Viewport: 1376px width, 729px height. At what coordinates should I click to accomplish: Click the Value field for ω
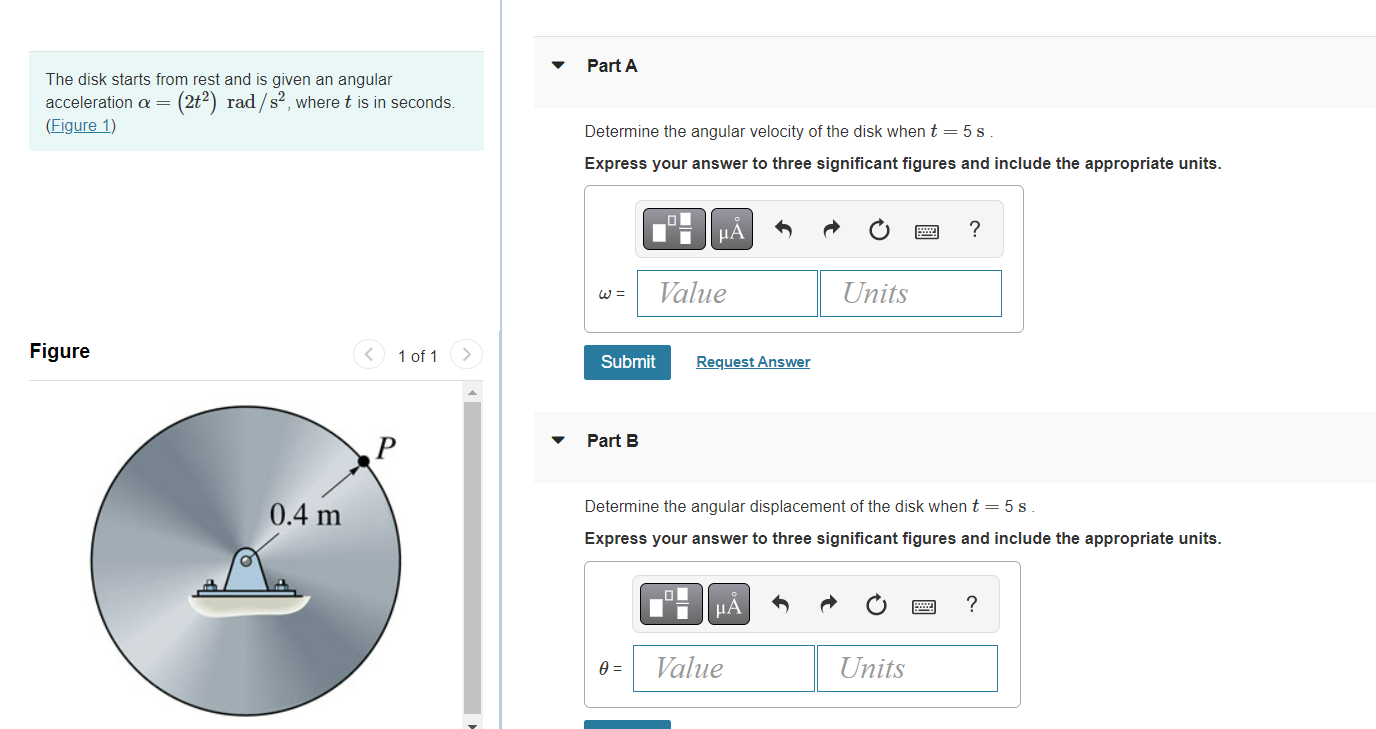click(727, 293)
